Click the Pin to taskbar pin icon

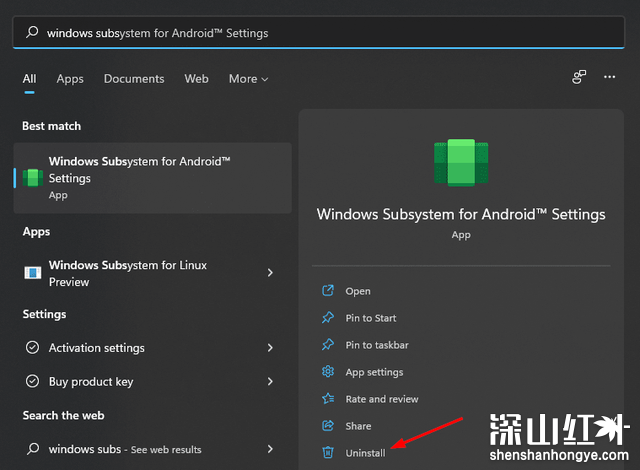click(328, 344)
